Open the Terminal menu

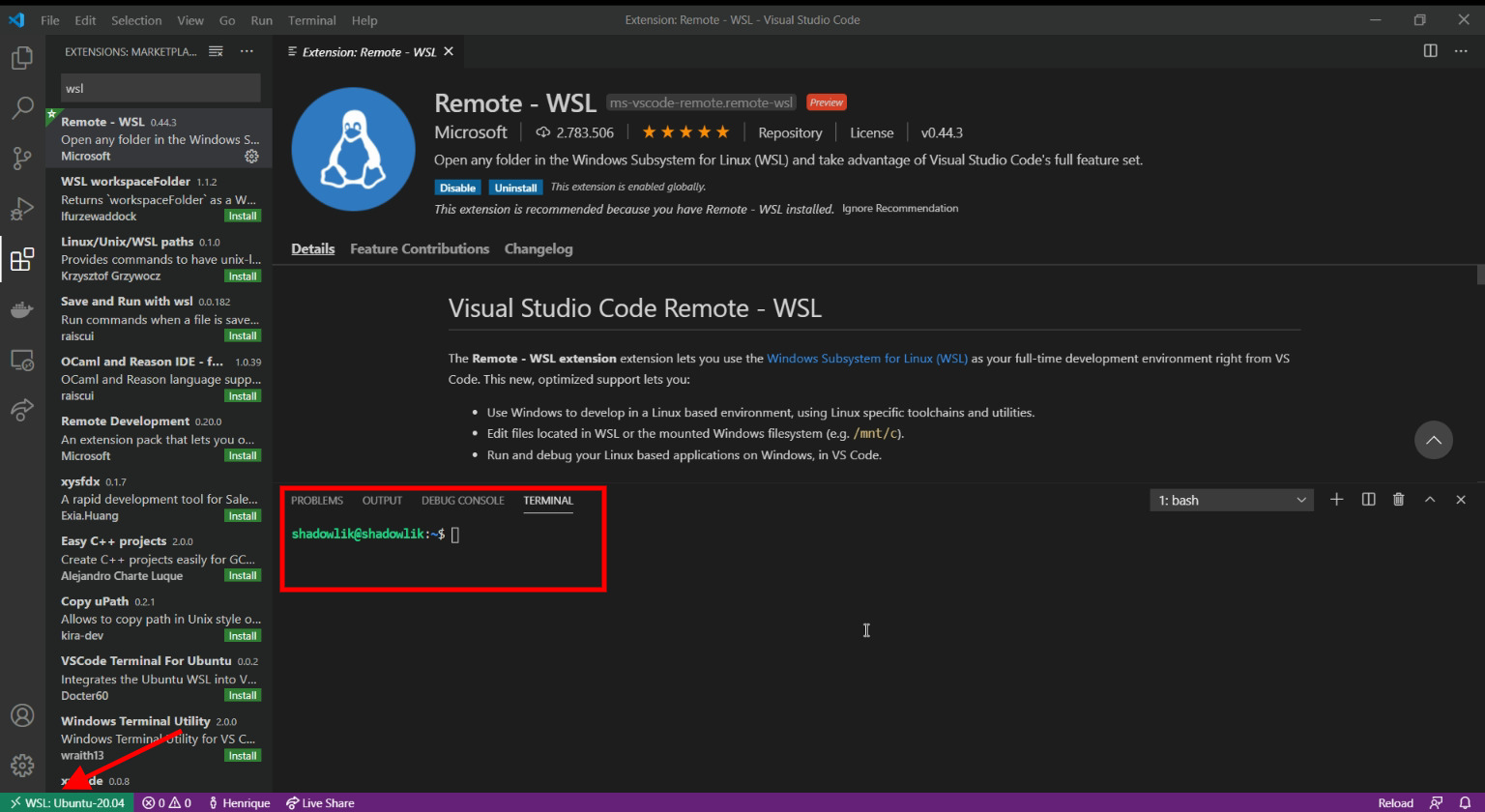312,19
